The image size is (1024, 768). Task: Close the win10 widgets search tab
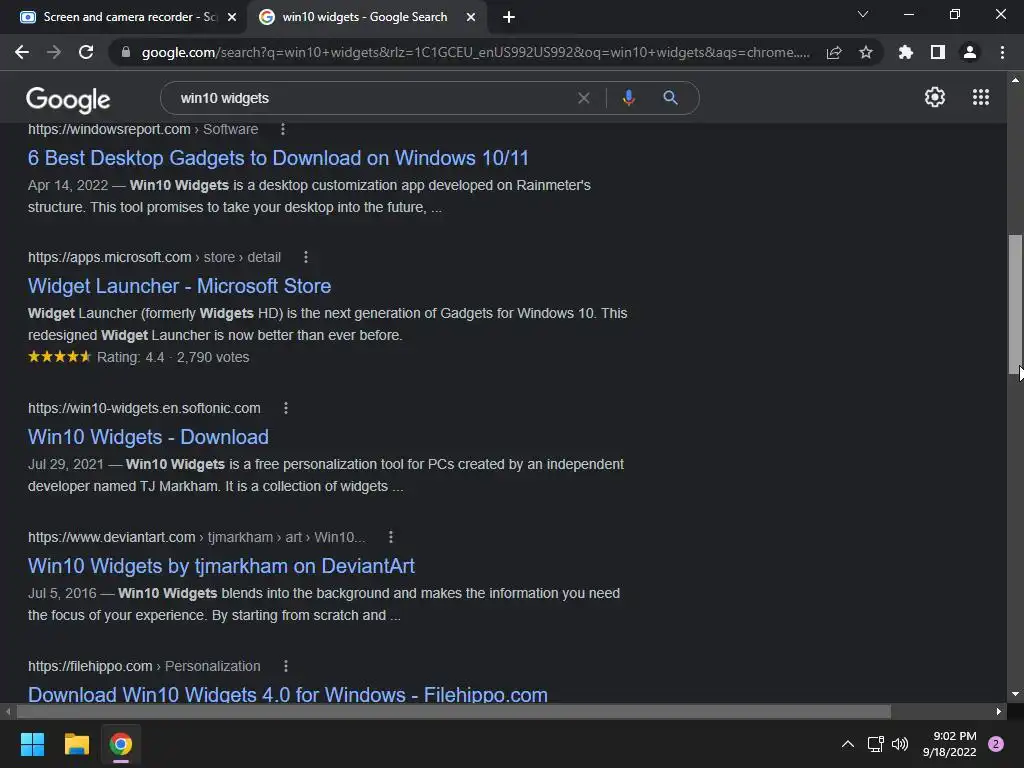[x=471, y=17]
